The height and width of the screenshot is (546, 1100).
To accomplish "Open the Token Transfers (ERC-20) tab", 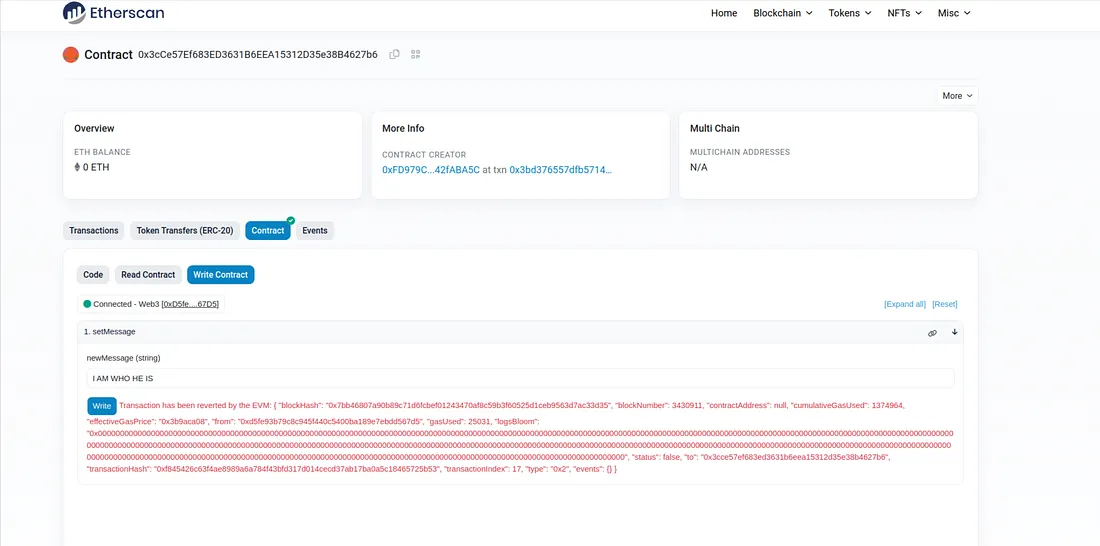I will (185, 231).
